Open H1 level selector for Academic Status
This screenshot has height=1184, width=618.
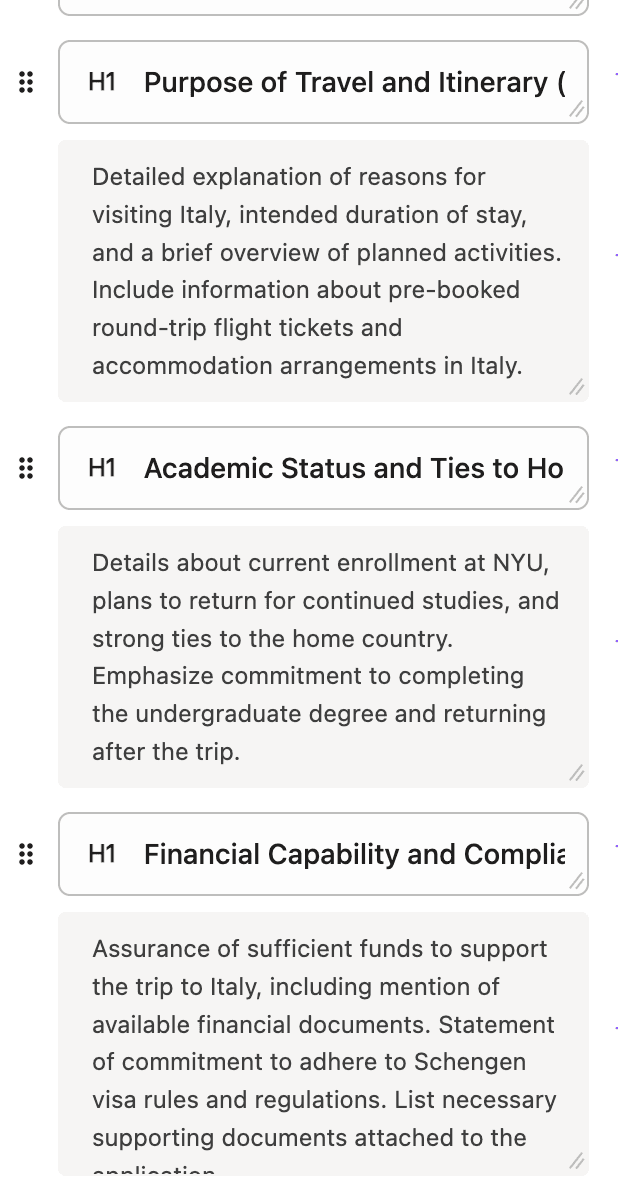102,468
